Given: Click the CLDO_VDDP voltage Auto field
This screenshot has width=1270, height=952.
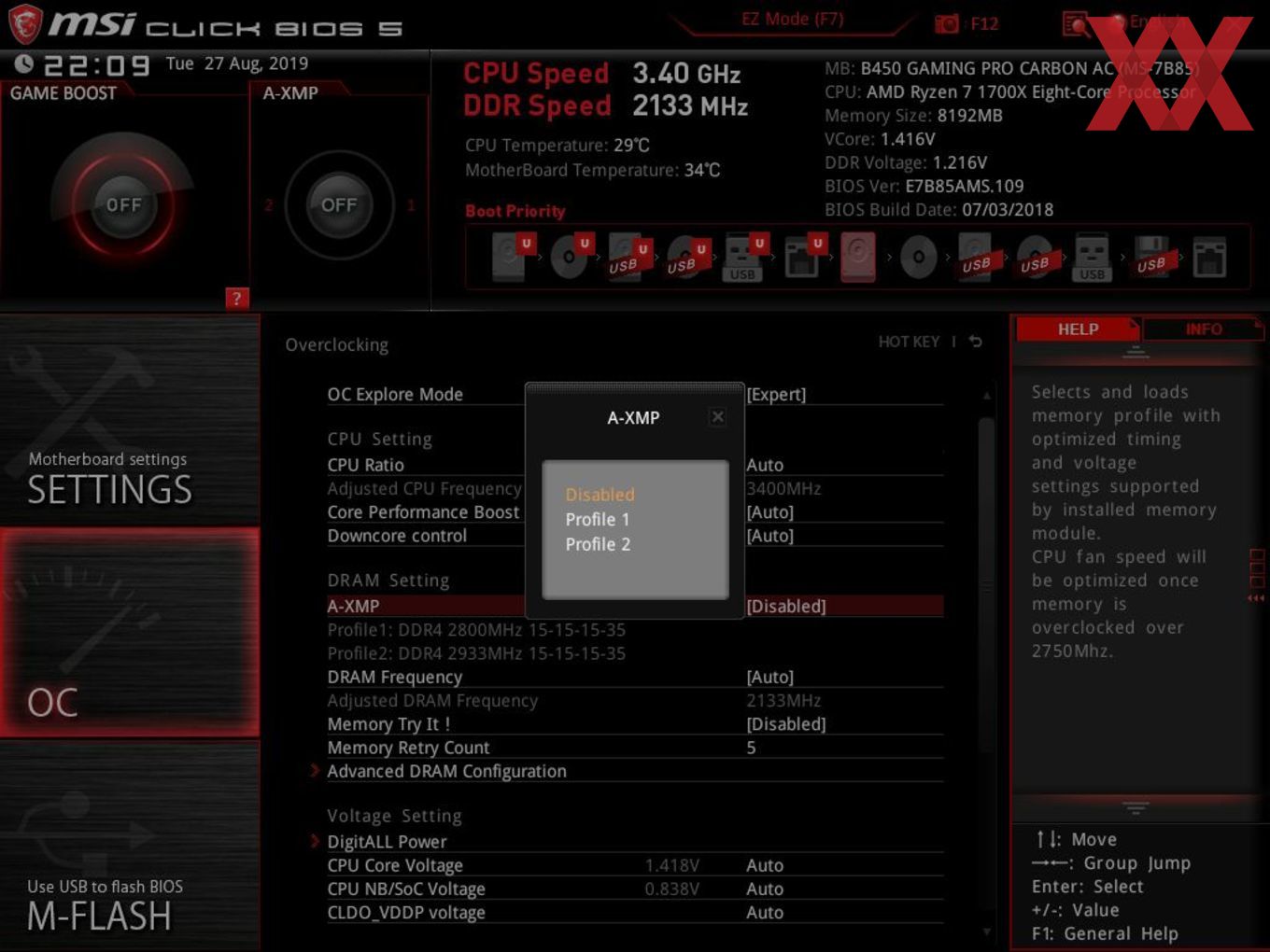Looking at the screenshot, I should [x=765, y=913].
